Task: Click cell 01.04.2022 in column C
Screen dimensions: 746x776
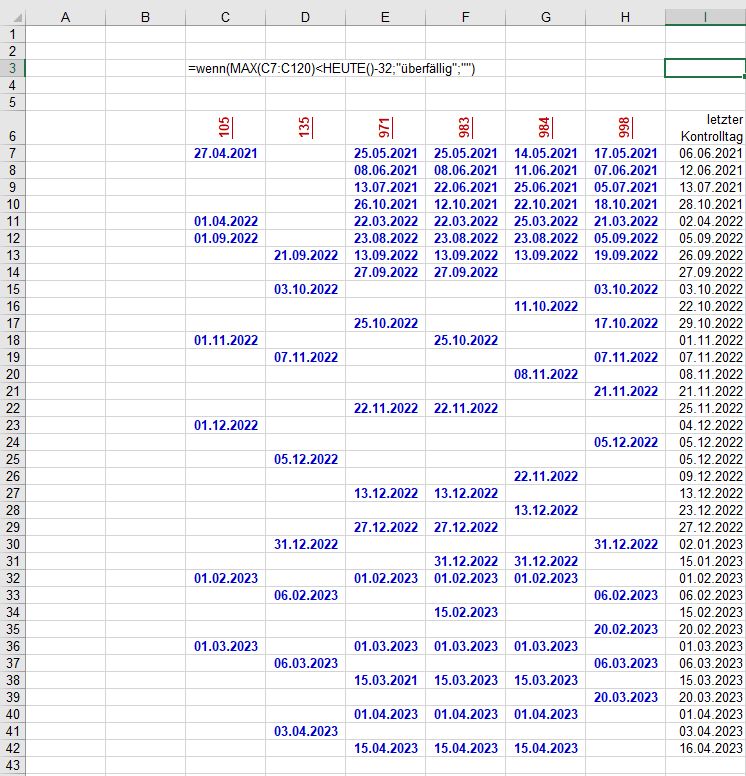Action: coord(225,221)
